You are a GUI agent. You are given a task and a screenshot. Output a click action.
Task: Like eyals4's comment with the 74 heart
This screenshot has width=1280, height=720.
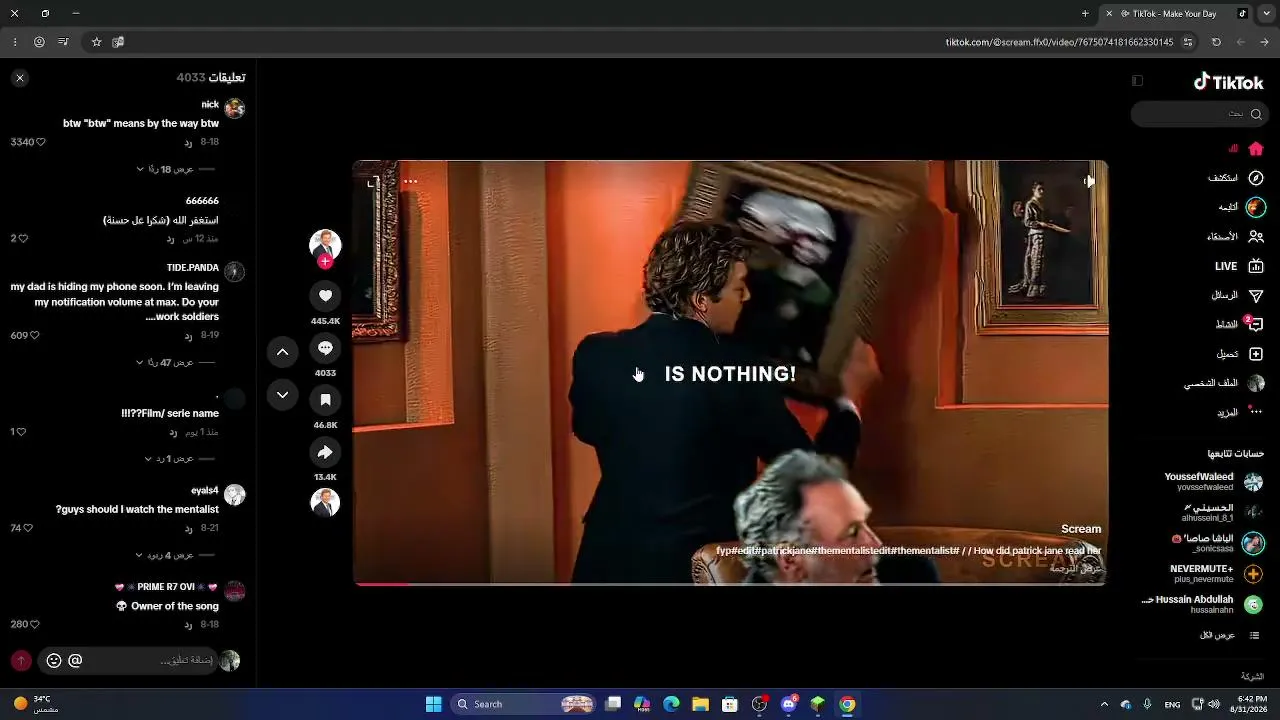pos(28,528)
